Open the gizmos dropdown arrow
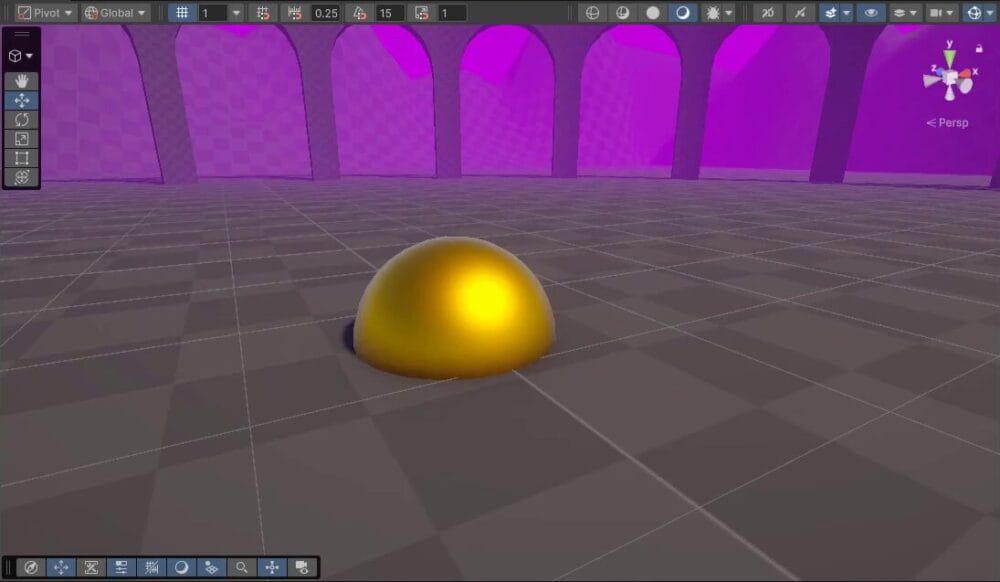 click(990, 13)
